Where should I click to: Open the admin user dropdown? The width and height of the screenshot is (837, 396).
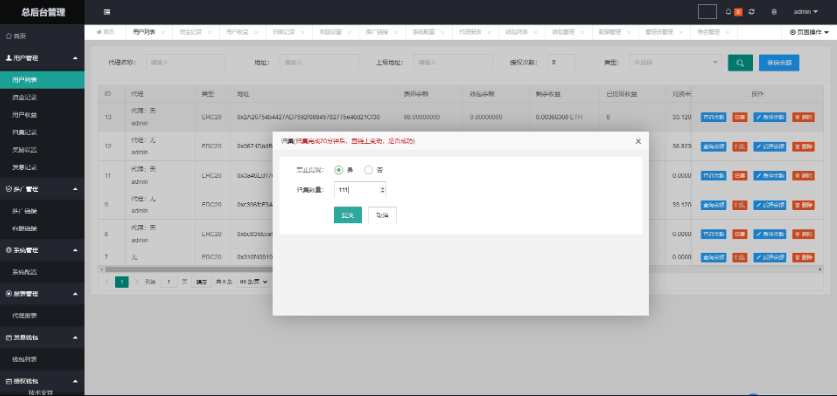coord(806,12)
